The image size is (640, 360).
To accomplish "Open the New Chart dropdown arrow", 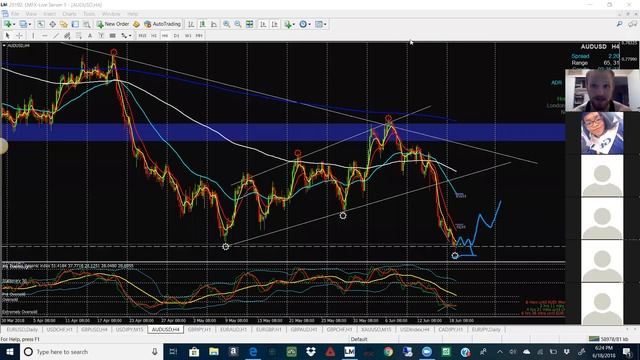I will [x=14, y=24].
